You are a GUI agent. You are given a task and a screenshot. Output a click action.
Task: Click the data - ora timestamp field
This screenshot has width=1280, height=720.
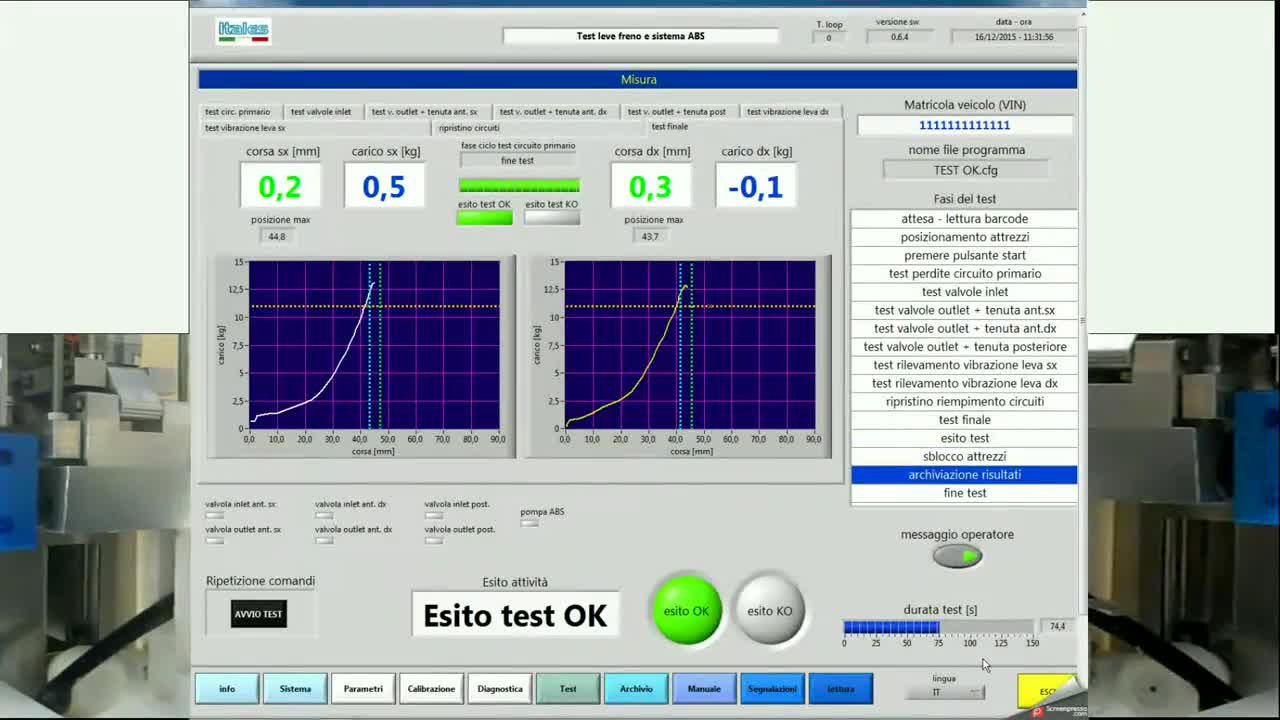pos(1014,37)
